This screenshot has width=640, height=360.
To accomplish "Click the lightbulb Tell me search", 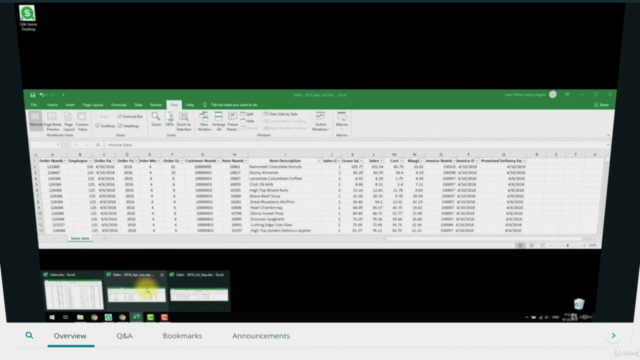I will (205, 105).
